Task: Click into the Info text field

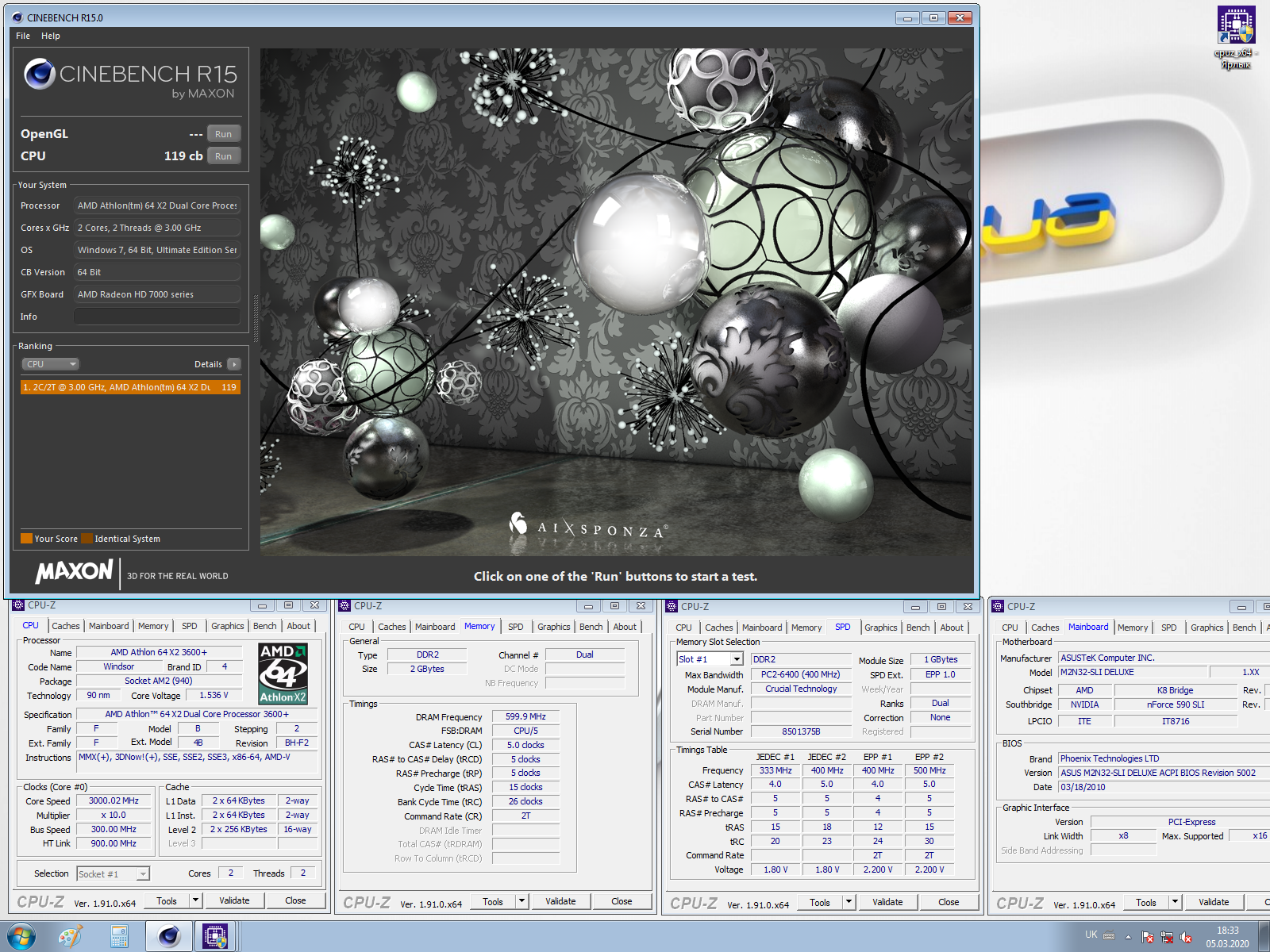Action: [x=157, y=317]
